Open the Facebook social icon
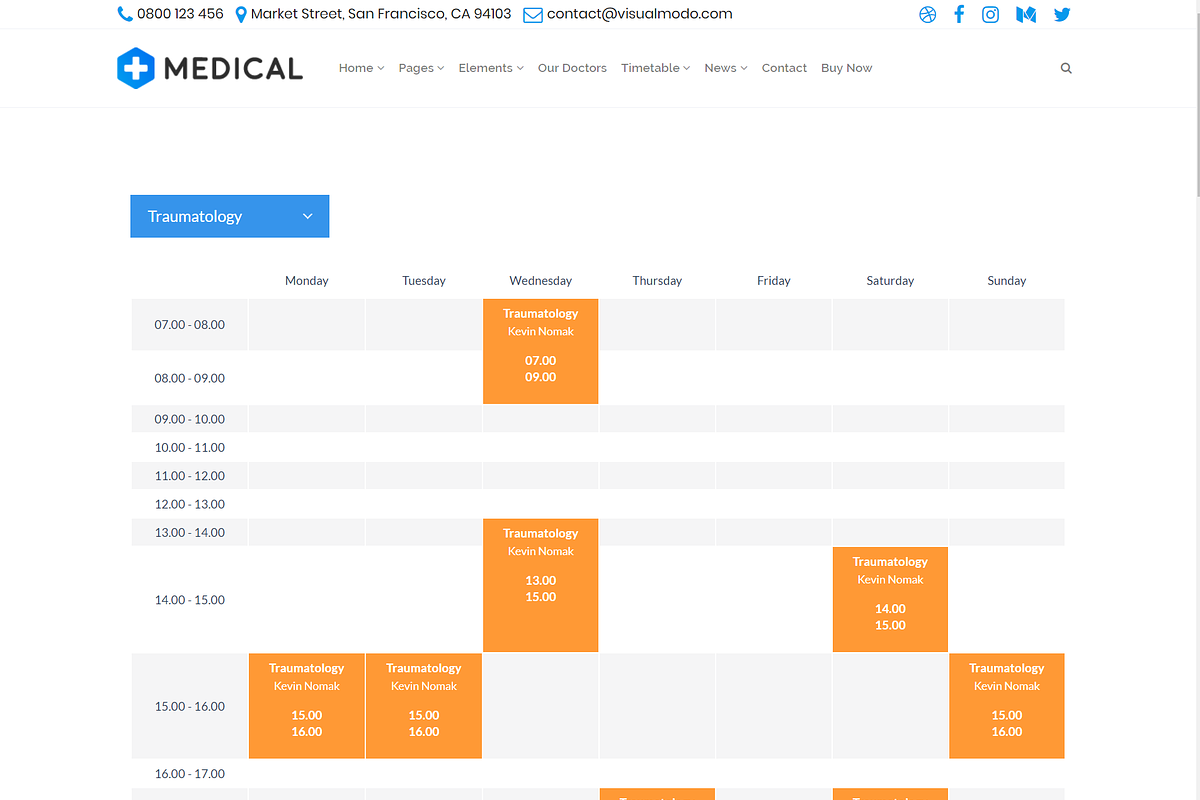The height and width of the screenshot is (800, 1200). coord(959,14)
